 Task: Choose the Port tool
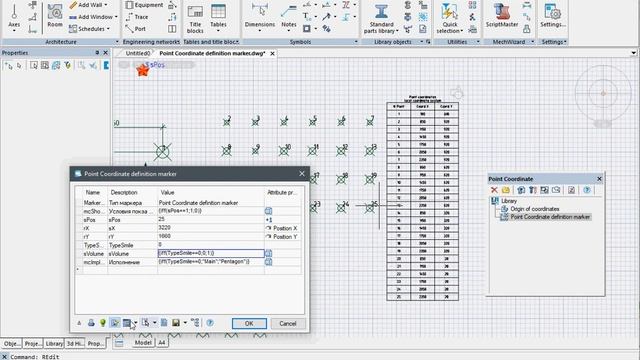pyautogui.click(x=136, y=29)
